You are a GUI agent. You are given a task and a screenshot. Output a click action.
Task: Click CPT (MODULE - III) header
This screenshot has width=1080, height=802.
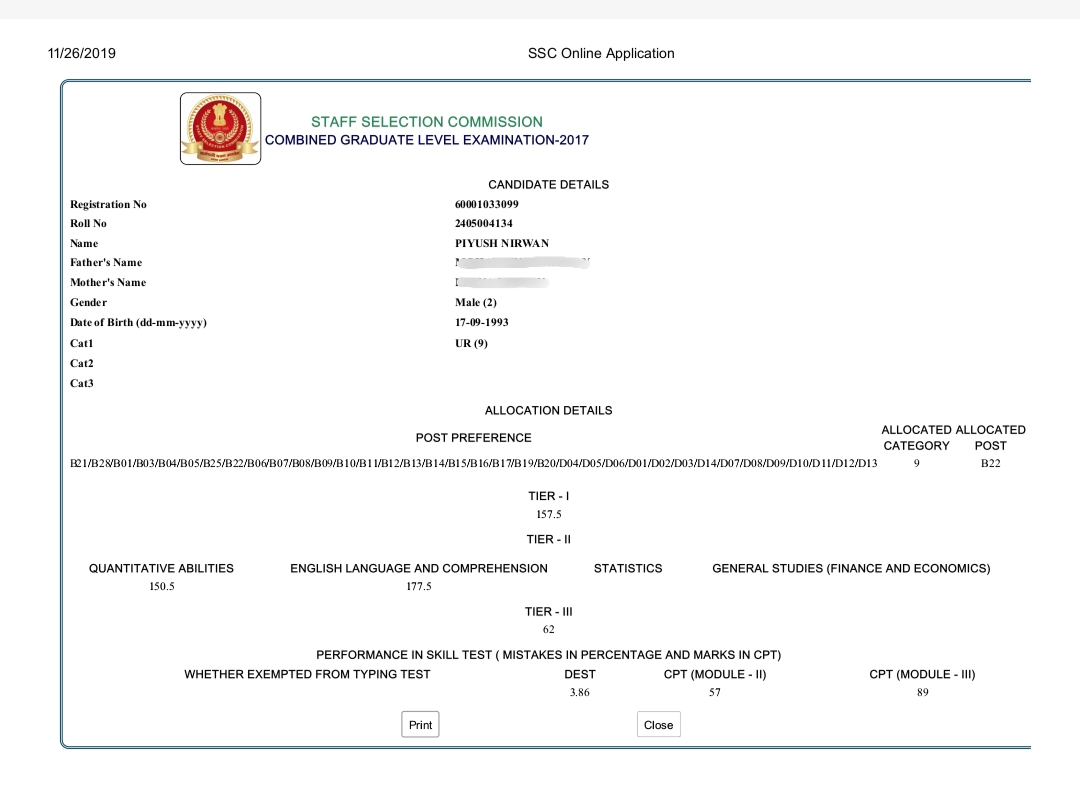922,675
